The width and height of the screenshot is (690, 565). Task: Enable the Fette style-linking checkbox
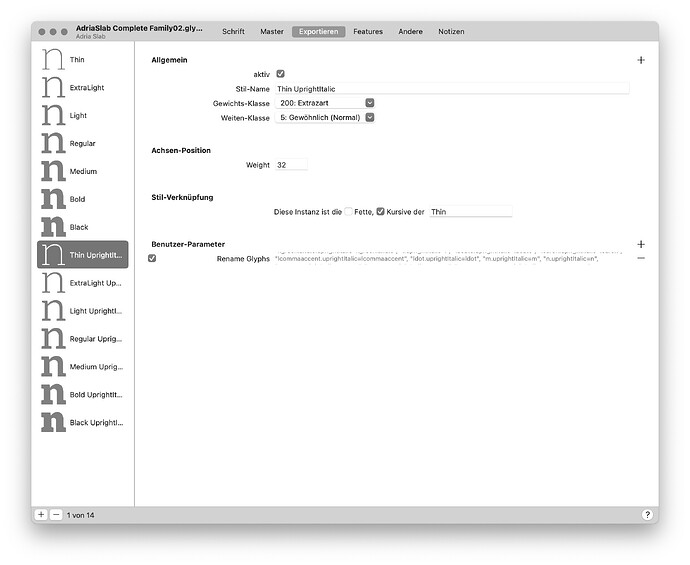tap(348, 212)
